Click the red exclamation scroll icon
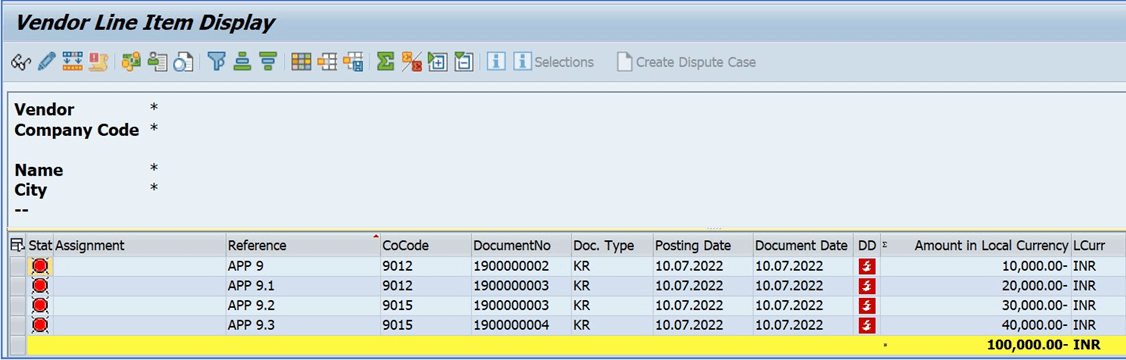Viewport: 1126px width, 360px height. click(x=98, y=62)
